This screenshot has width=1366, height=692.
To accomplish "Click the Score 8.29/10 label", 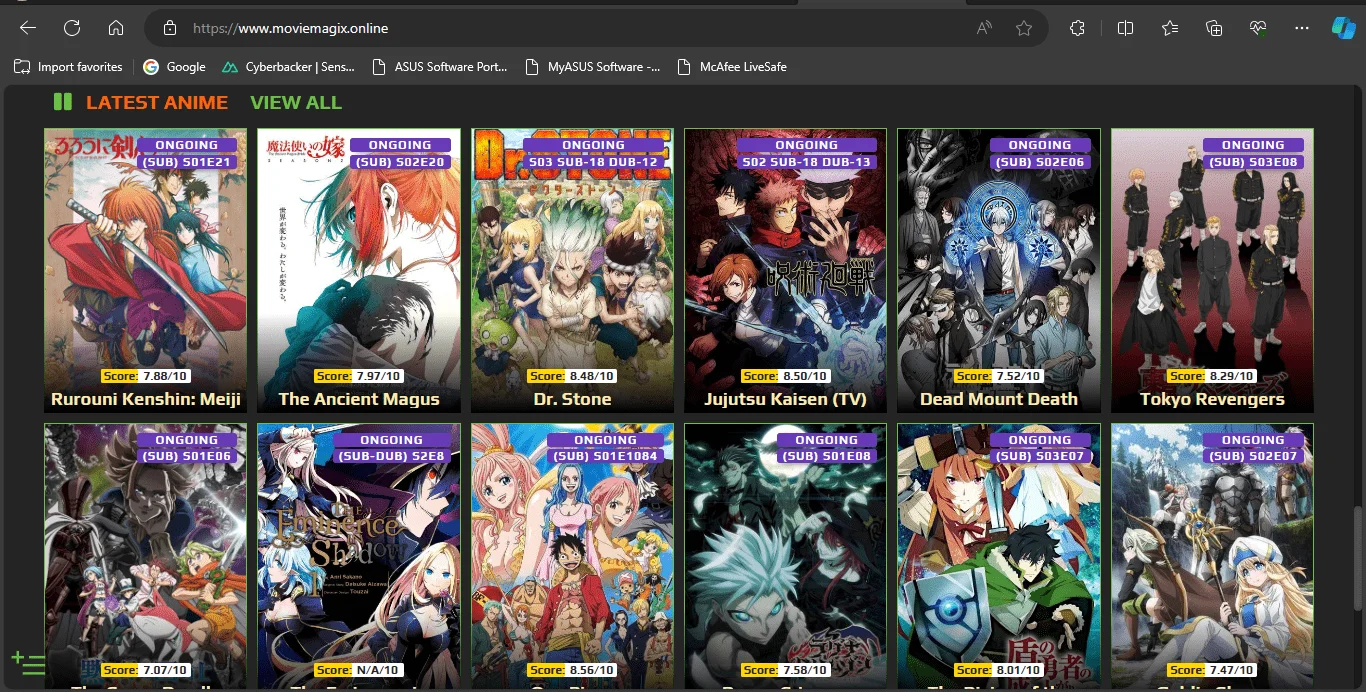I will tap(1212, 376).
